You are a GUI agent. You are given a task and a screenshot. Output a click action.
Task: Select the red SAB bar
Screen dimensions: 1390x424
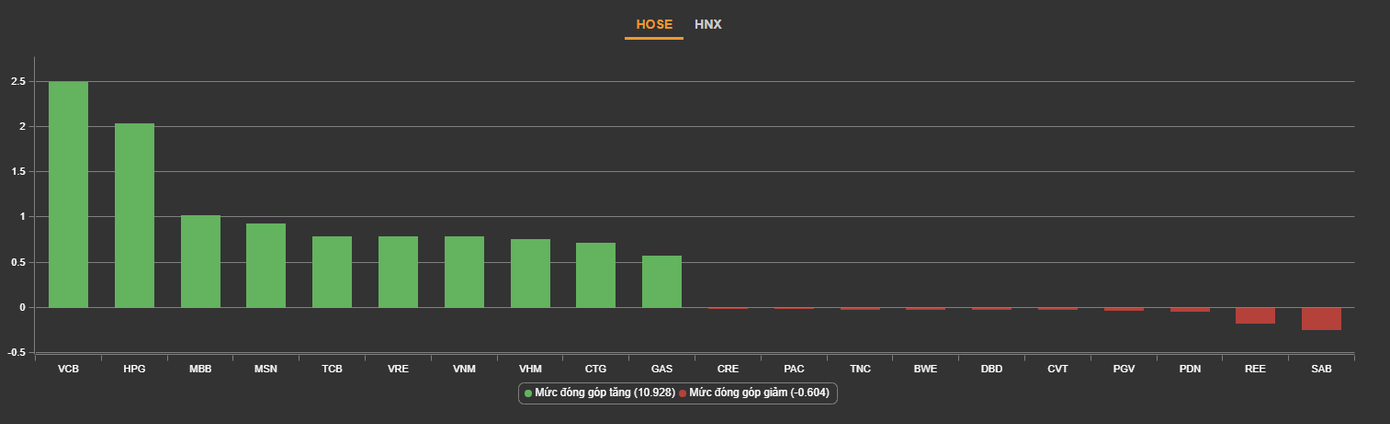pos(1321,319)
